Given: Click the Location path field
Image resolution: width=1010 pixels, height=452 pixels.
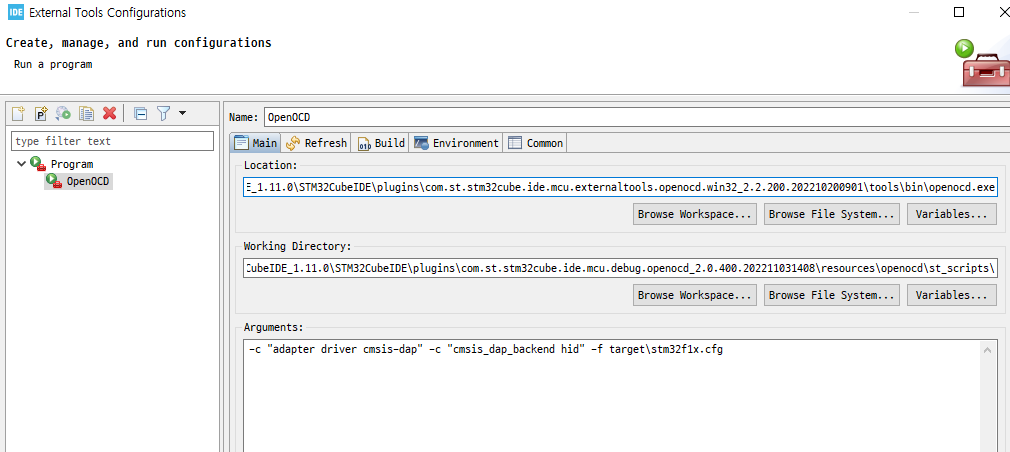Looking at the screenshot, I should pos(620,188).
